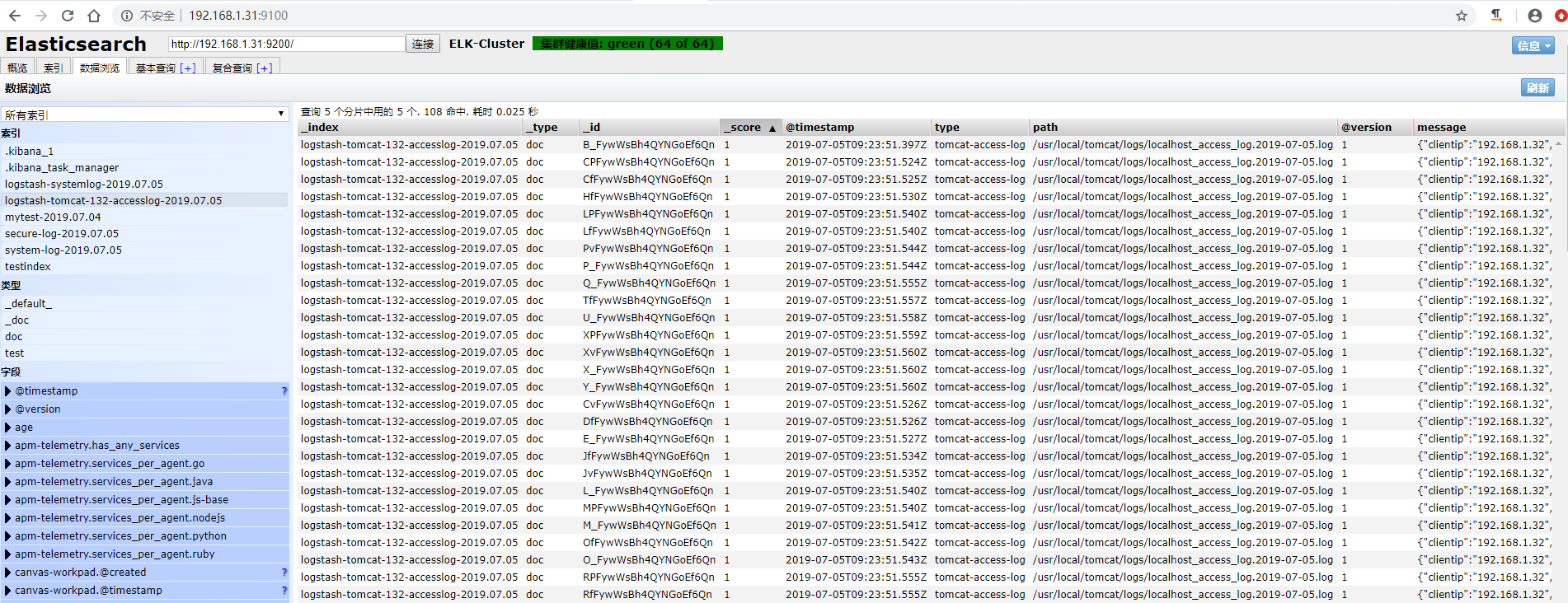Image resolution: width=1568 pixels, height=603 pixels.
Task: Click the help question mark beside canvas-workpad.@created
Action: pos(284,573)
